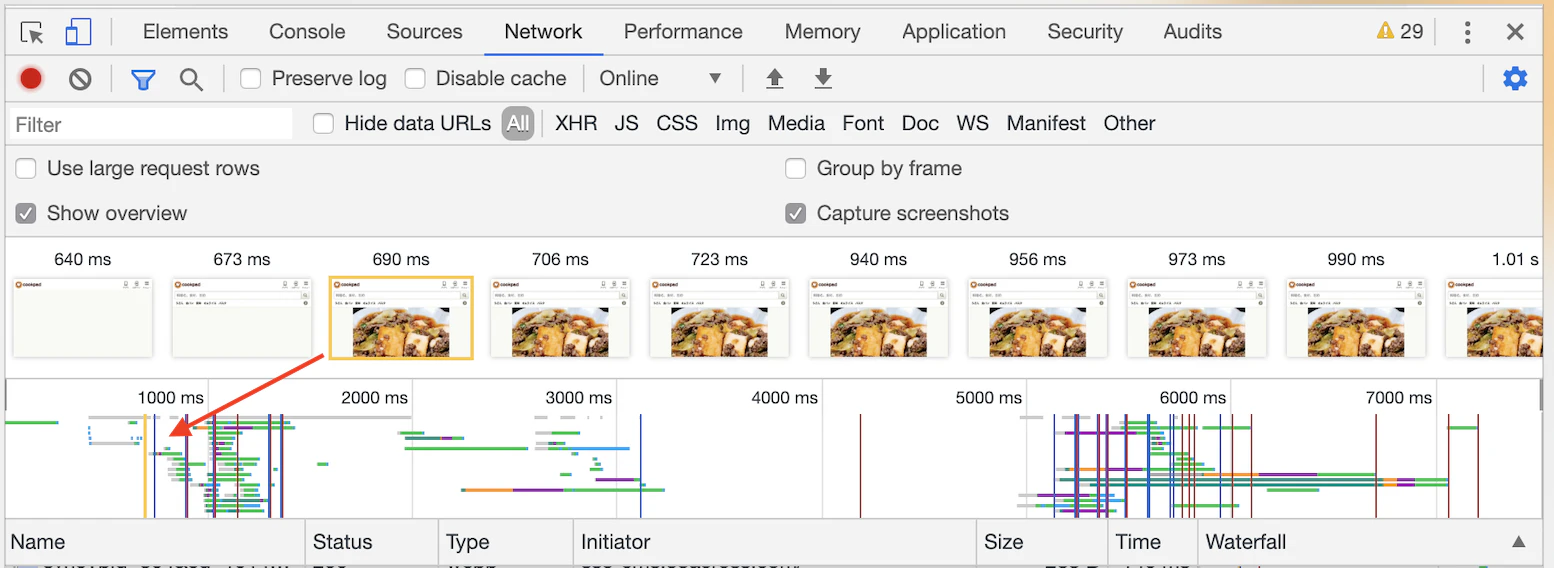This screenshot has width=1554, height=568.
Task: Click the Waterfall column sort arrow
Action: 1519,542
